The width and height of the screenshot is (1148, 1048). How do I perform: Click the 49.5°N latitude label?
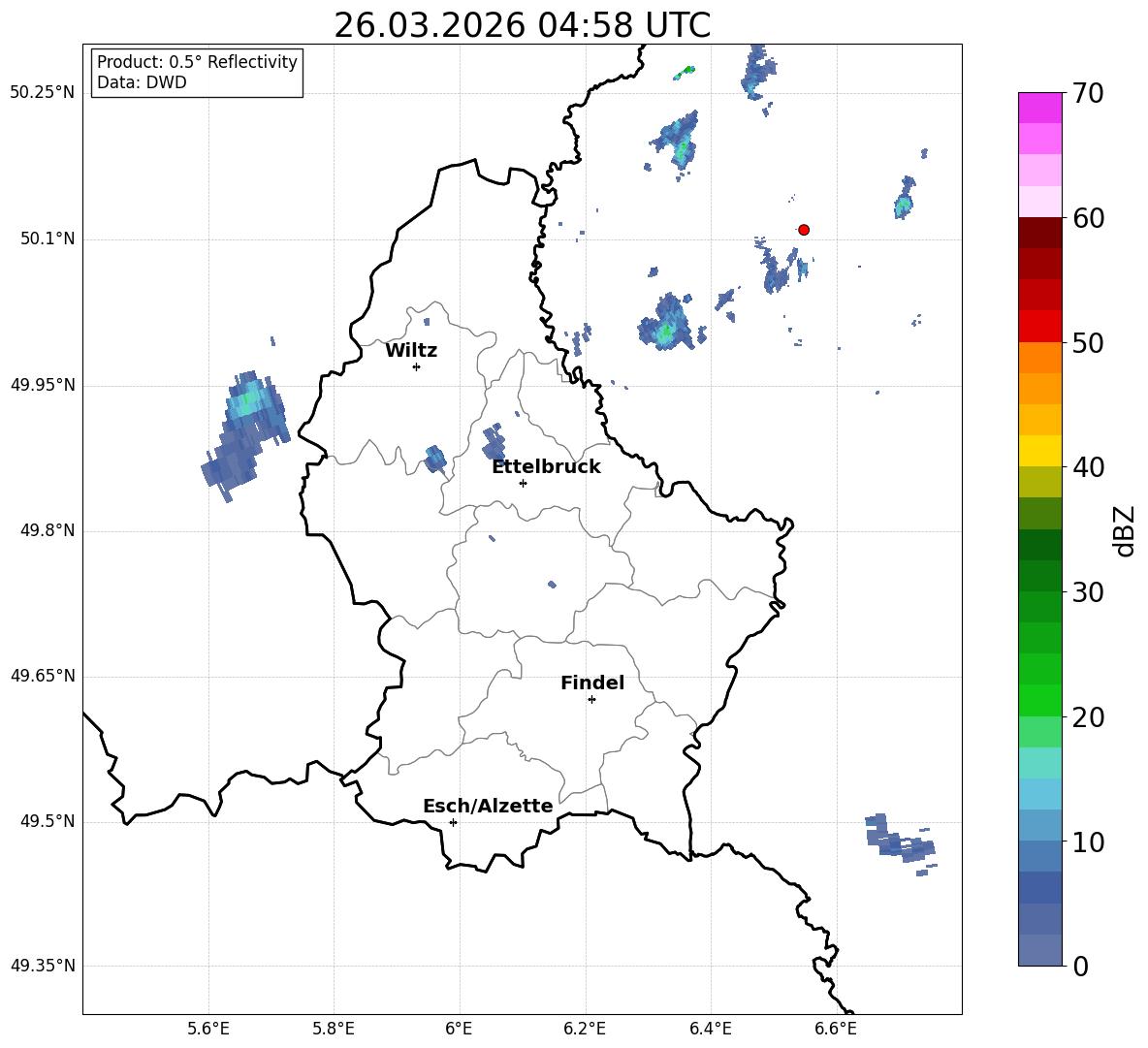pos(48,821)
